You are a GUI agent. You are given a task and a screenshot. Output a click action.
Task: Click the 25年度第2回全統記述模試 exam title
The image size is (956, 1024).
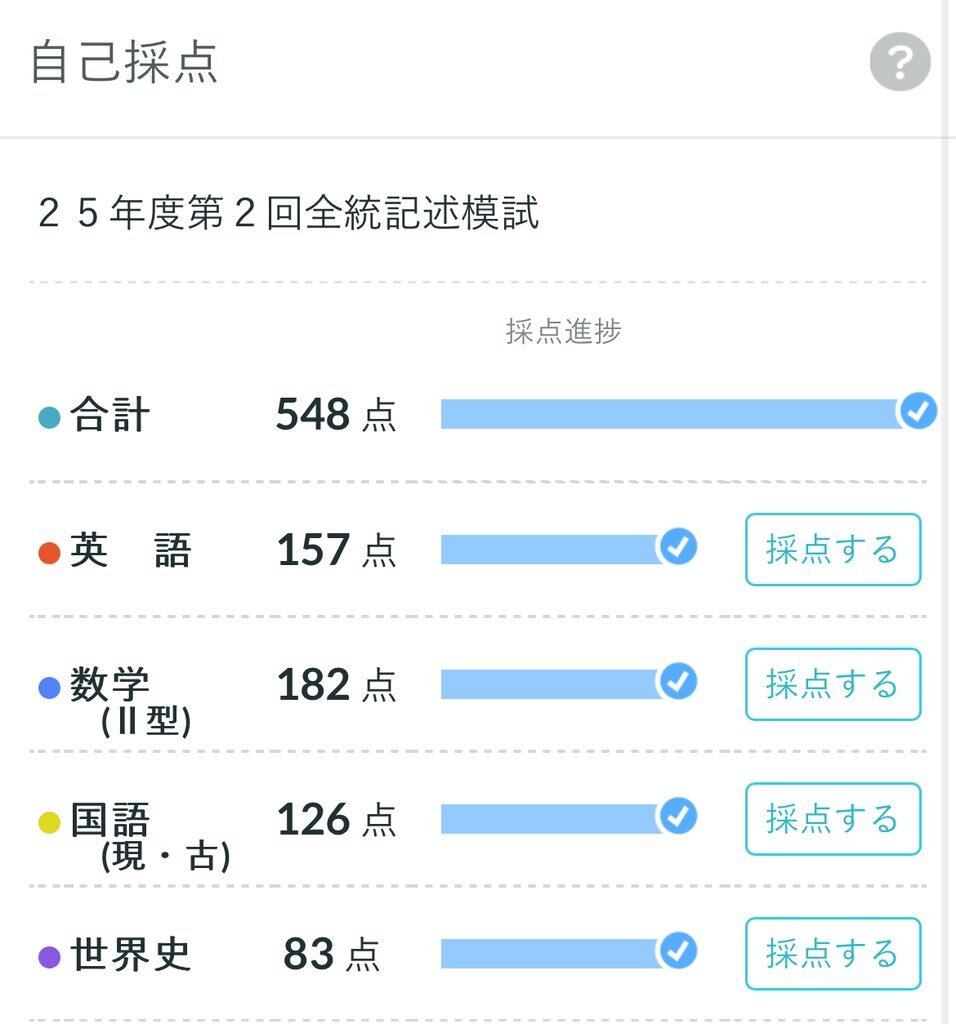point(288,215)
